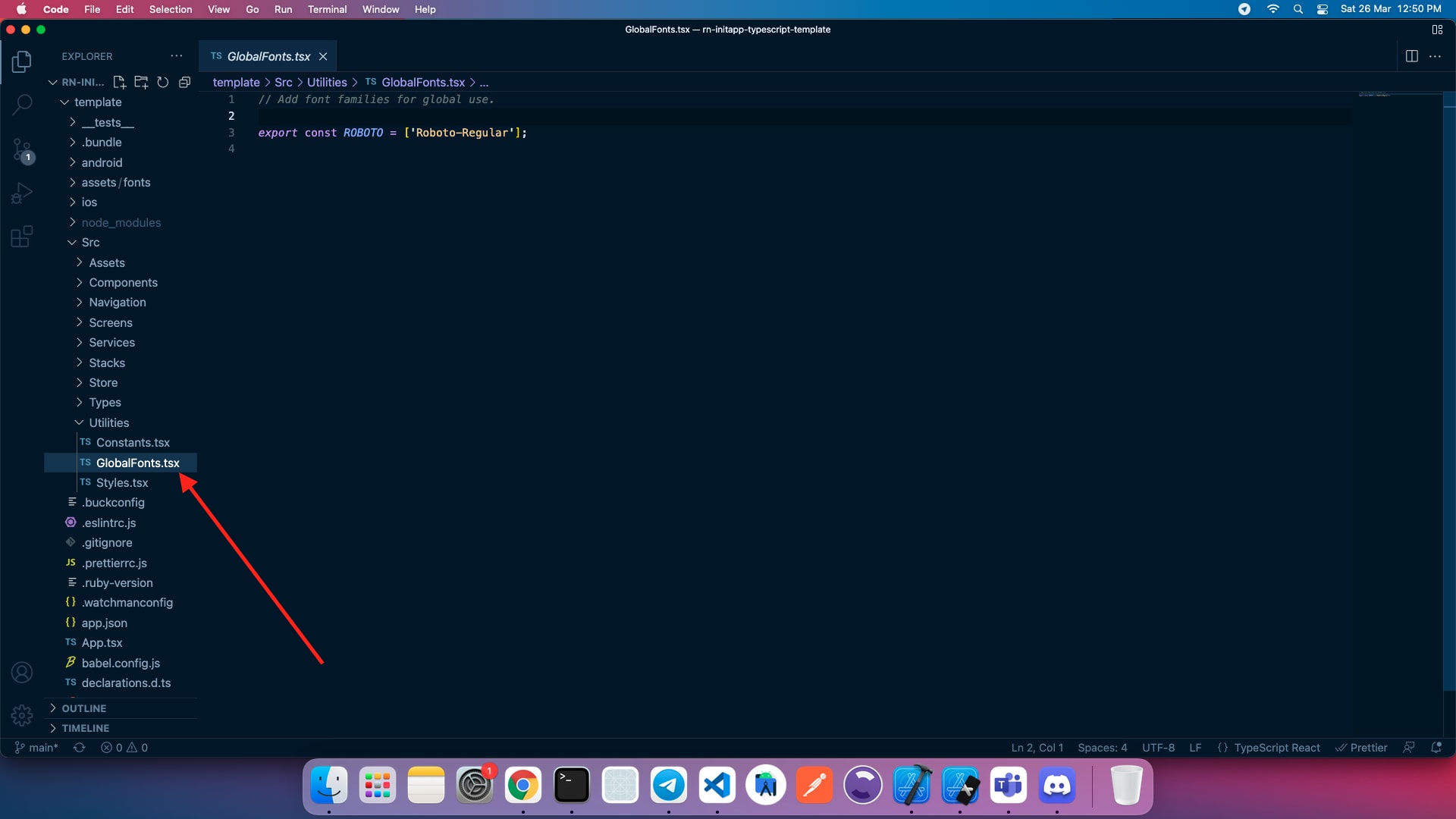This screenshot has width=1456, height=819.
Task: Click Src in the breadcrumb path
Action: 283,82
